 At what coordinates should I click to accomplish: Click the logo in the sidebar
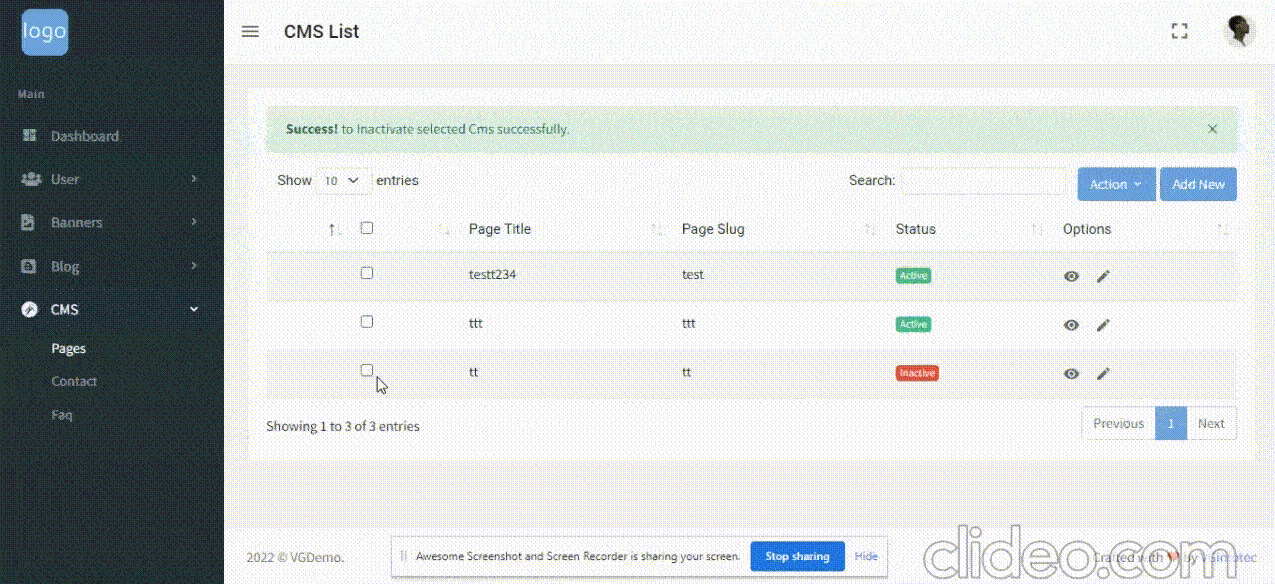(45, 32)
